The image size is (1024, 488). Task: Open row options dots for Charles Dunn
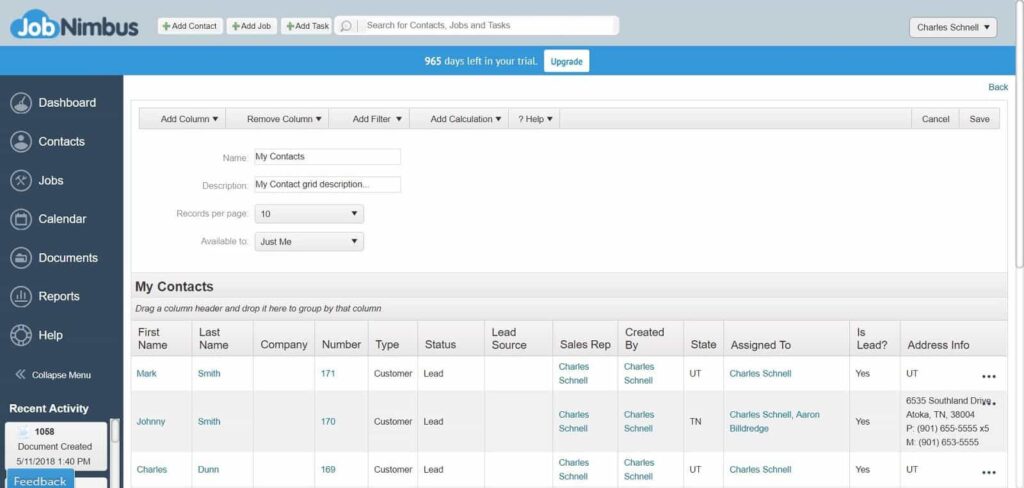(989, 473)
